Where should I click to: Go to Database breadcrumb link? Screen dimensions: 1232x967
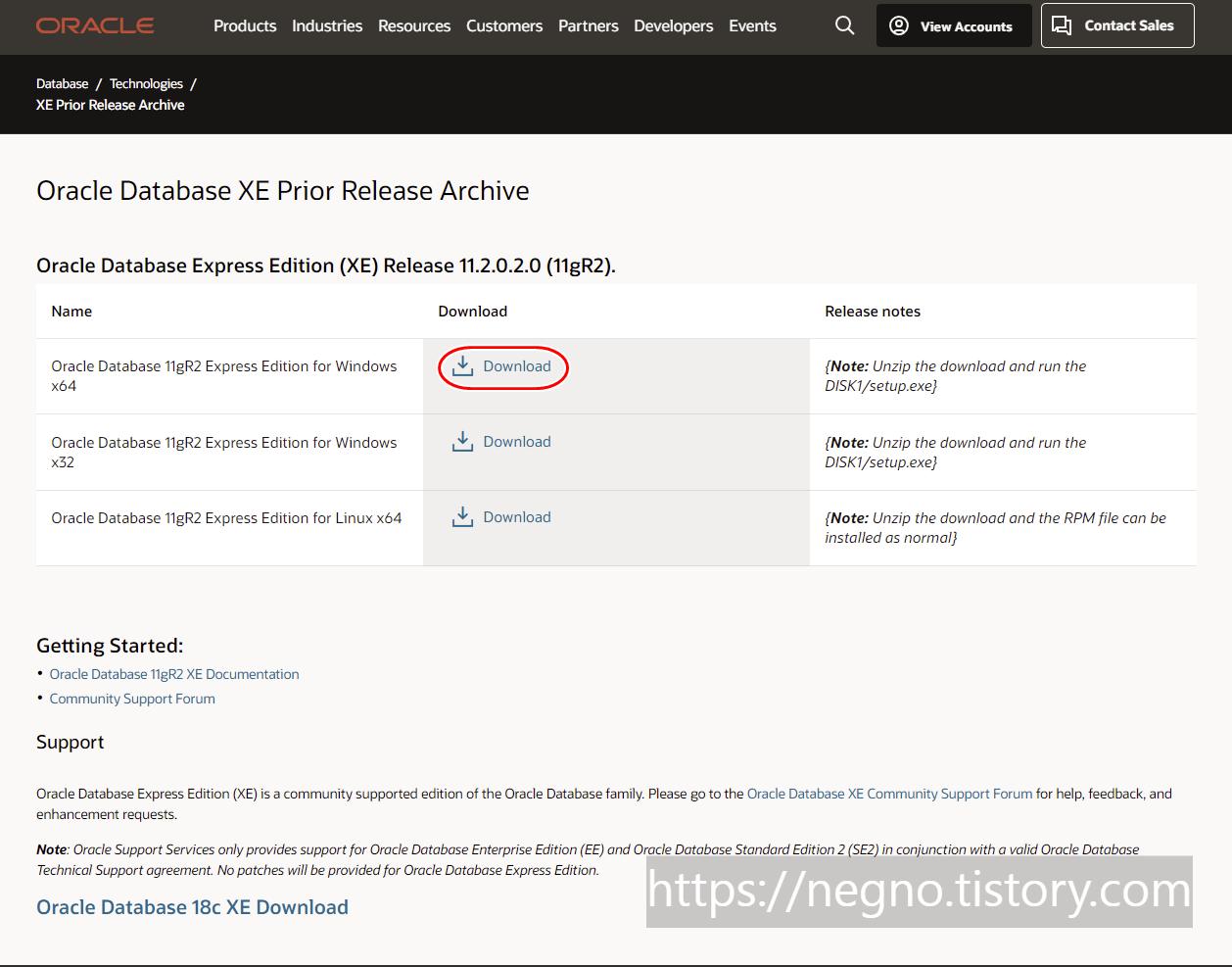tap(63, 84)
